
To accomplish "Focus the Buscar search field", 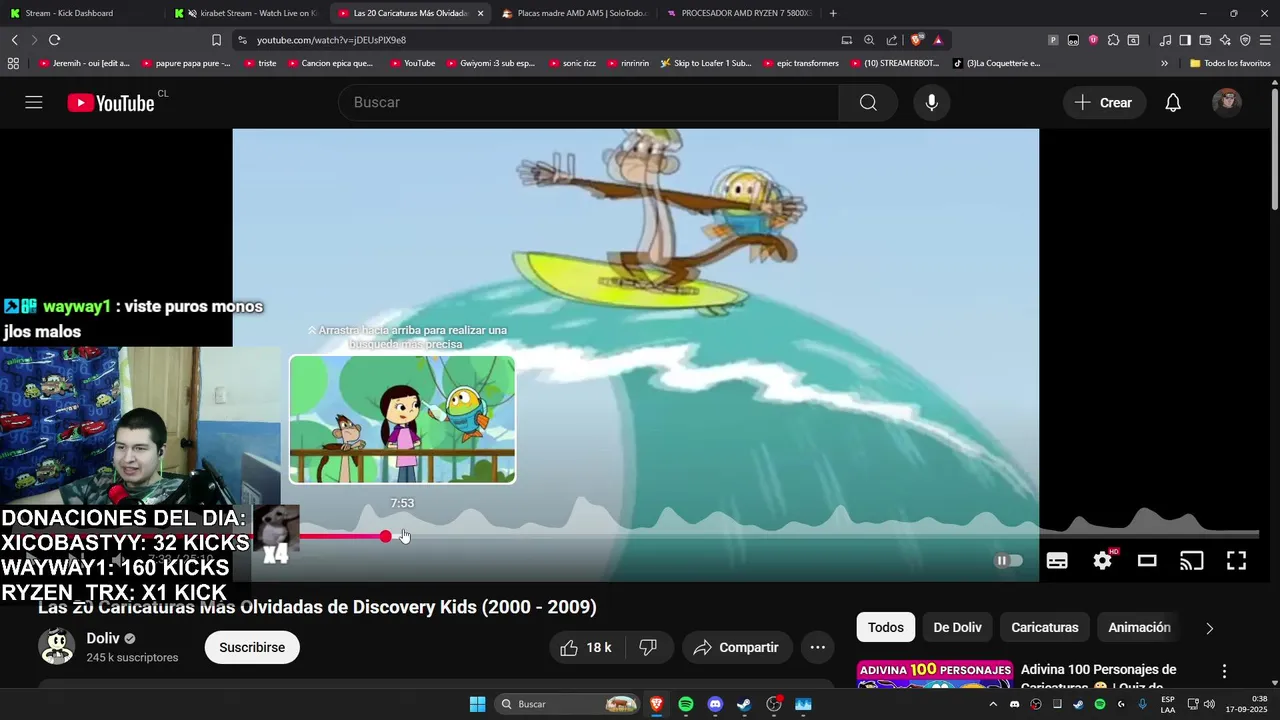I will coord(590,102).
